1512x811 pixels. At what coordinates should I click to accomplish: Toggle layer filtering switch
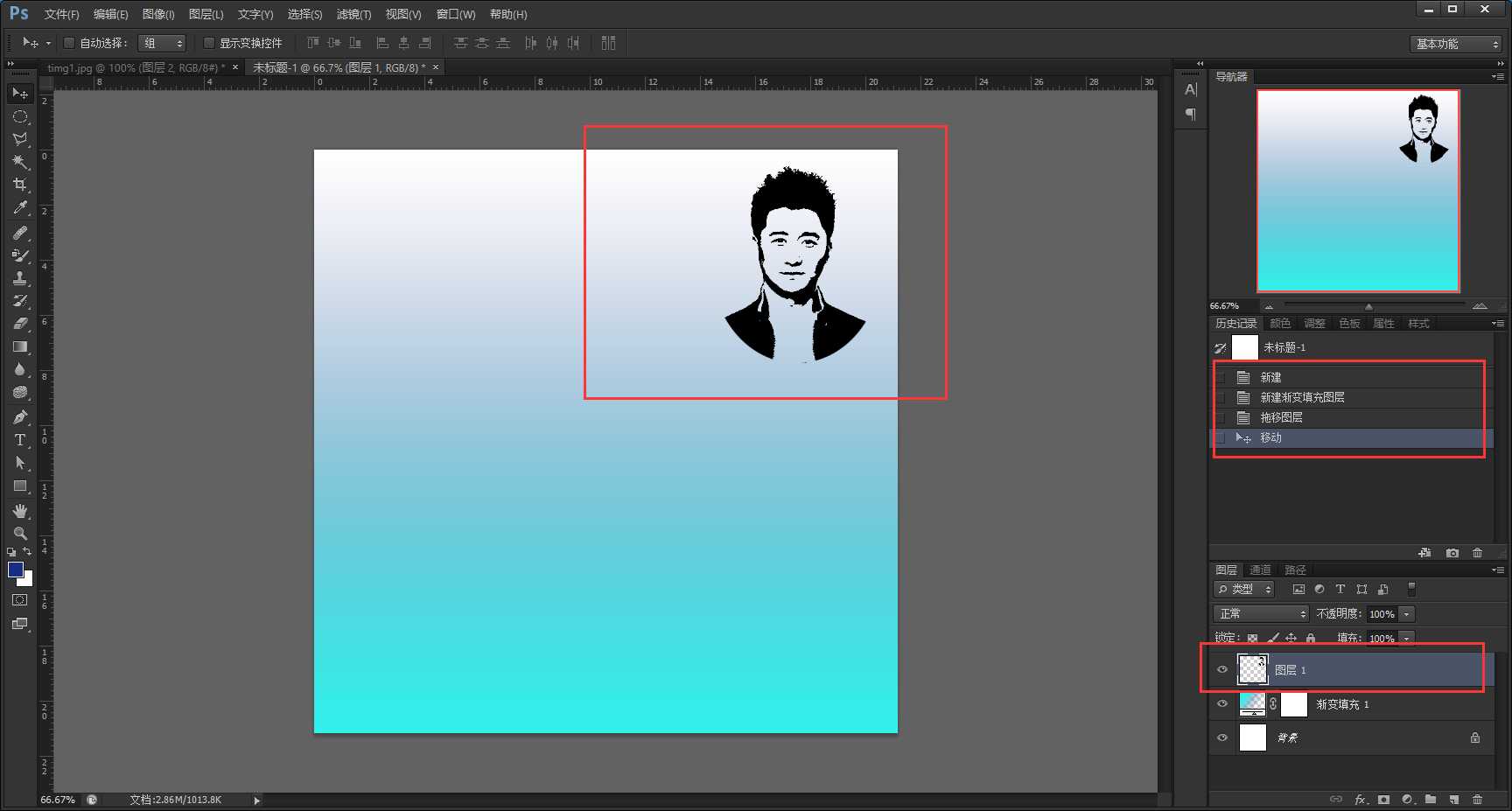tap(1411, 589)
